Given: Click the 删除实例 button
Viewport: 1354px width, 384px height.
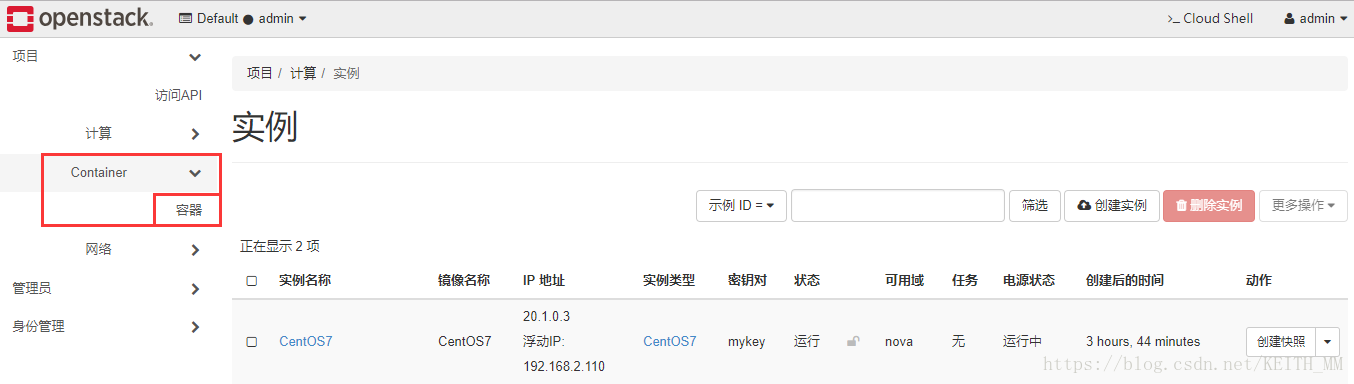Looking at the screenshot, I should point(1208,205).
